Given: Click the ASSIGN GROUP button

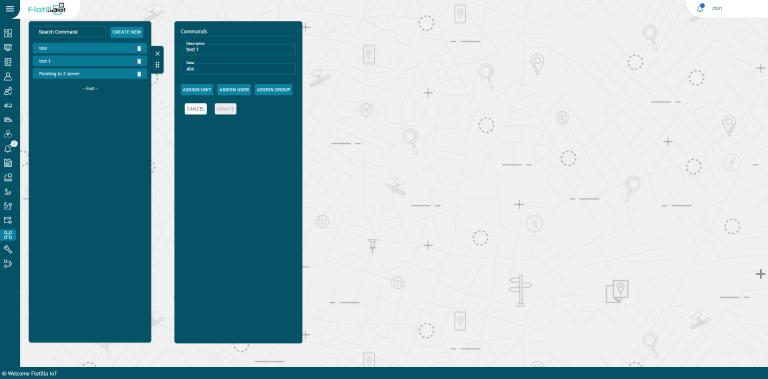Looking at the screenshot, I should pos(273,90).
